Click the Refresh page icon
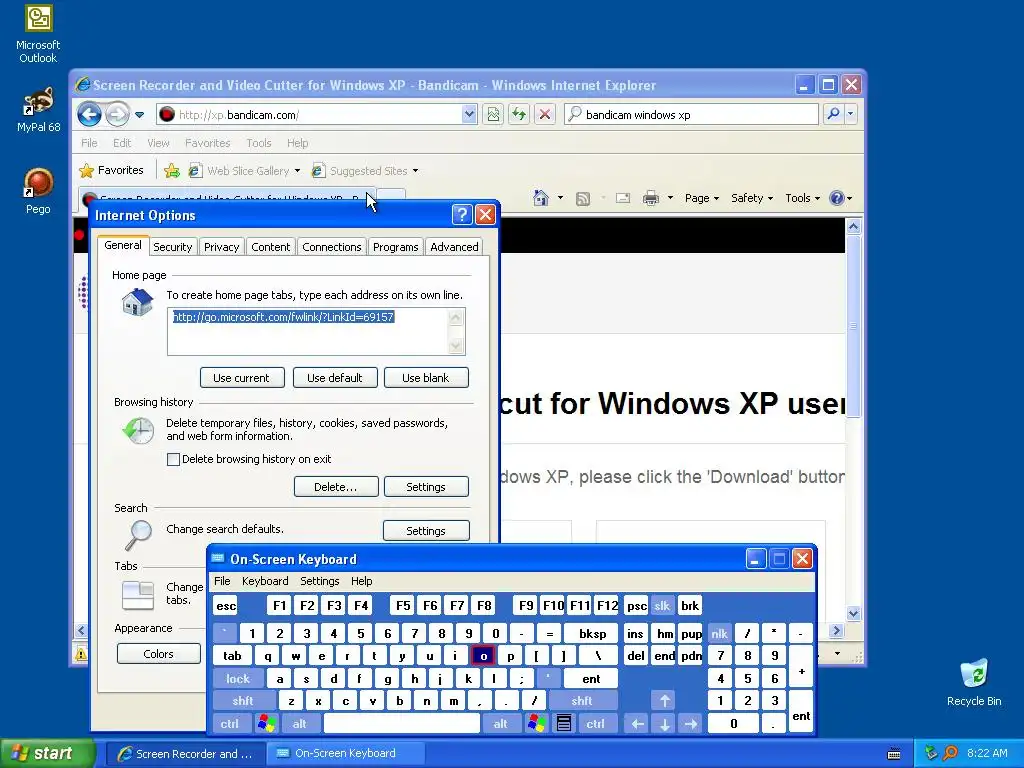 519,115
